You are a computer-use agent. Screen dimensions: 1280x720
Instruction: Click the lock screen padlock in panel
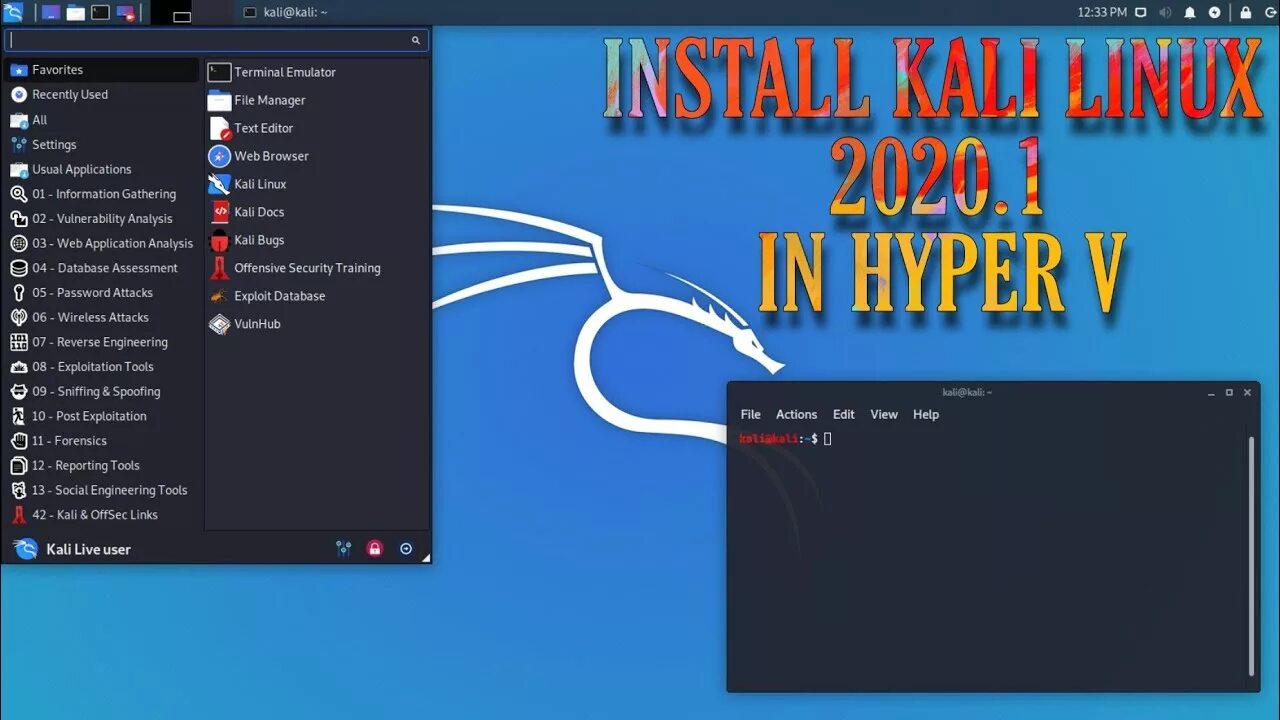pyautogui.click(x=1245, y=13)
